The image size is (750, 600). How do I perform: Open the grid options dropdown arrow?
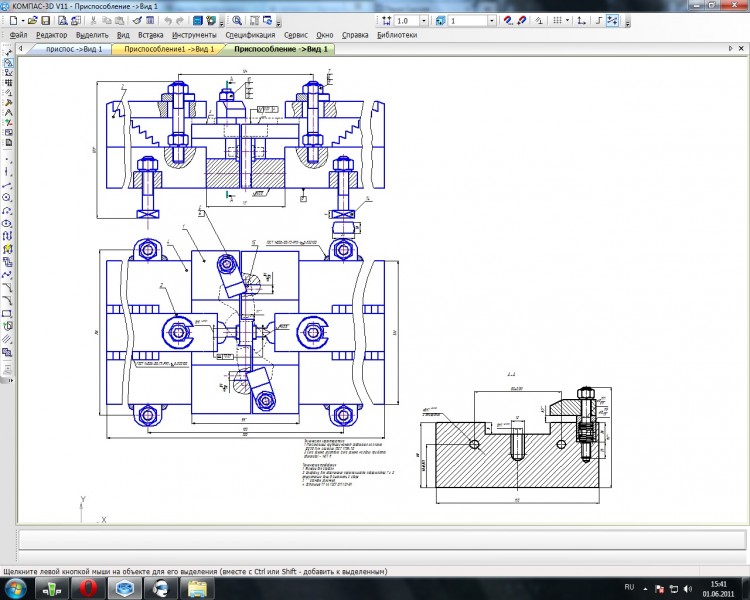coord(567,21)
